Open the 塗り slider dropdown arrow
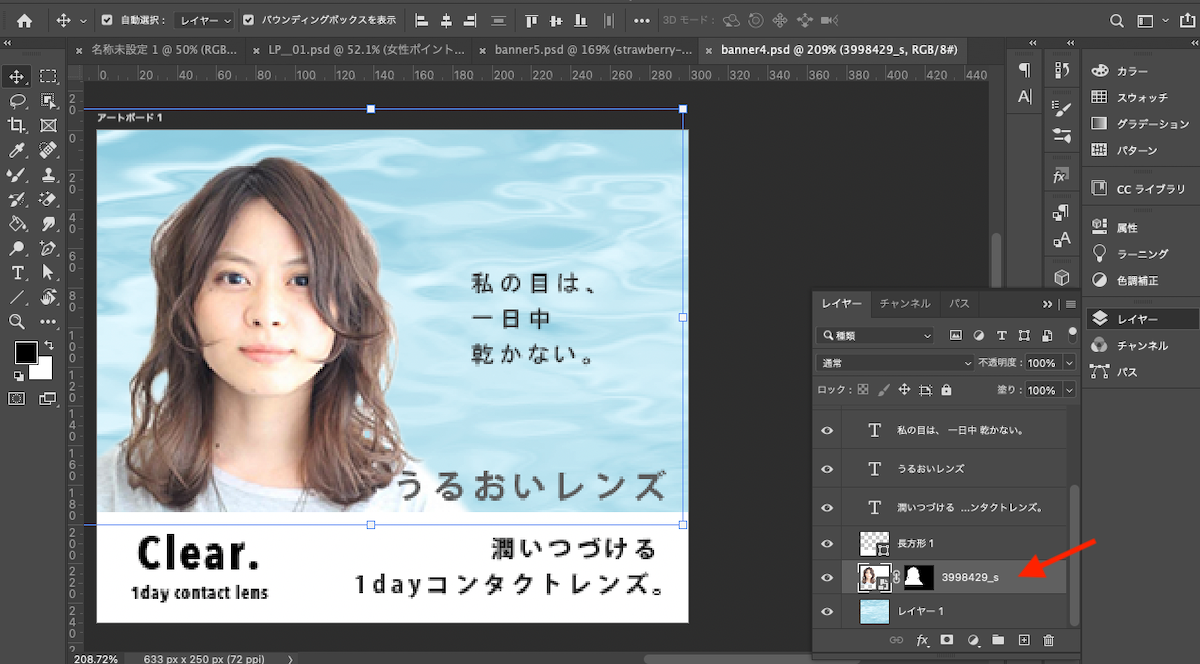 1069,390
